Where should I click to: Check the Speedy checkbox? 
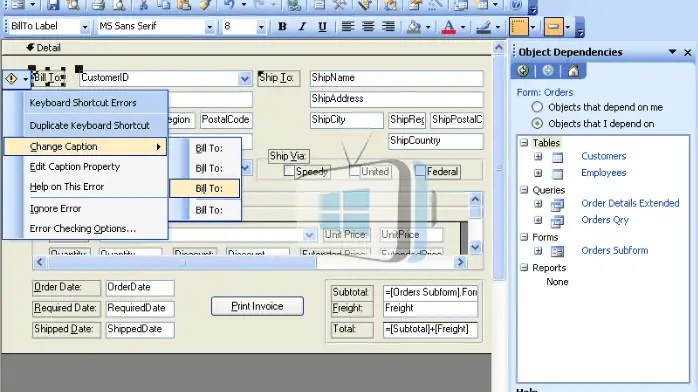[x=289, y=171]
